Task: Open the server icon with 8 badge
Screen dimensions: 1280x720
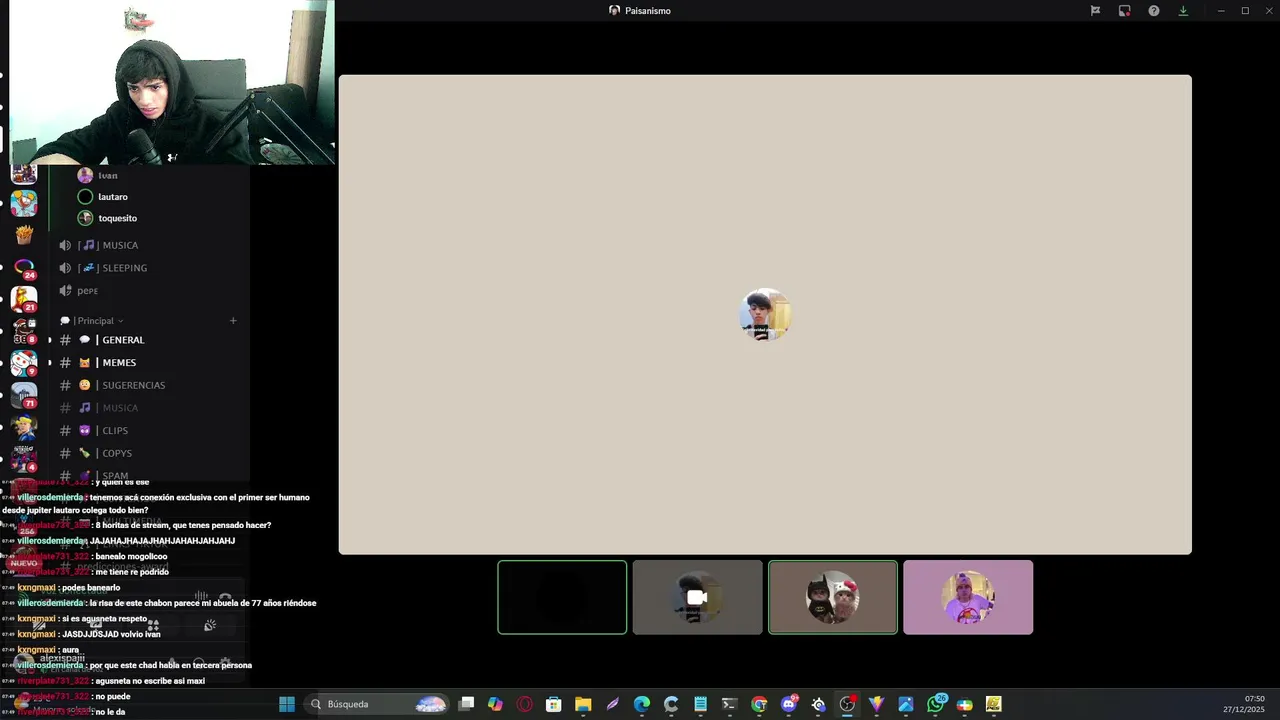Action: click(x=24, y=331)
